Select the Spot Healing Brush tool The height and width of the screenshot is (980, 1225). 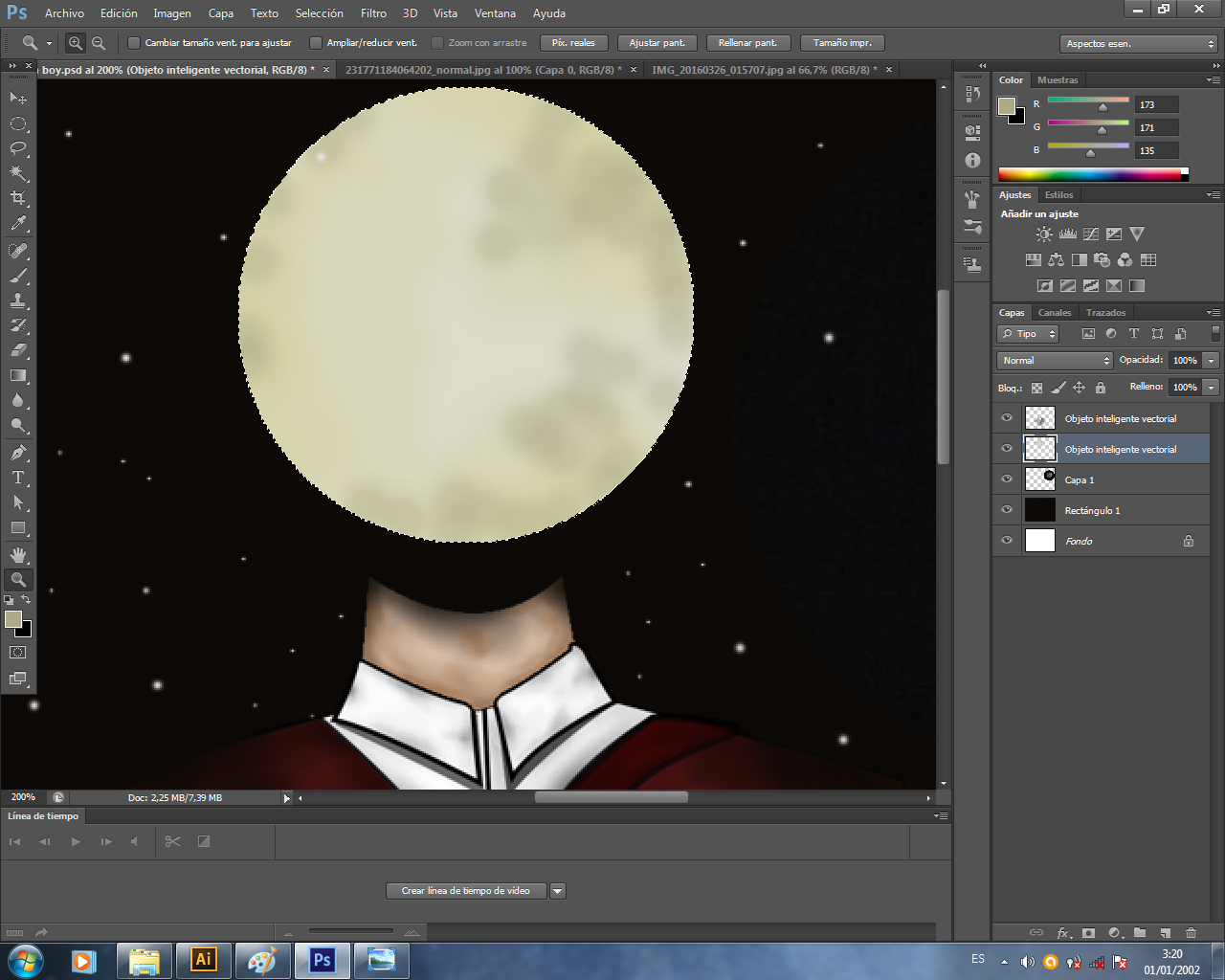(18, 251)
